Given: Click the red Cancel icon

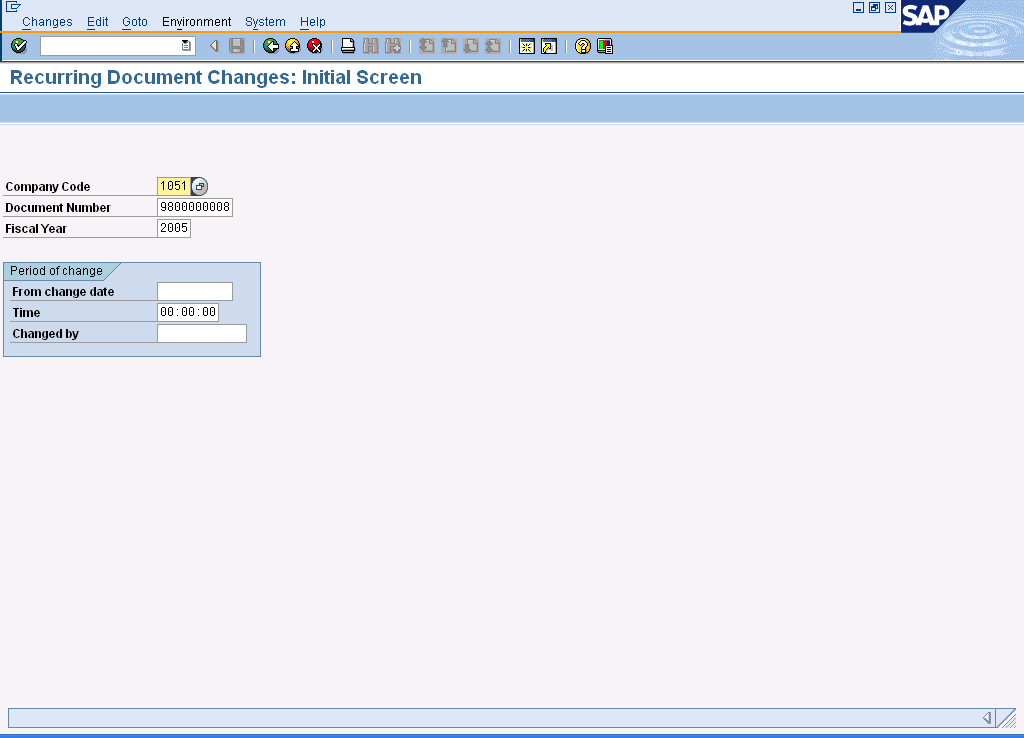Looking at the screenshot, I should pos(315,46).
